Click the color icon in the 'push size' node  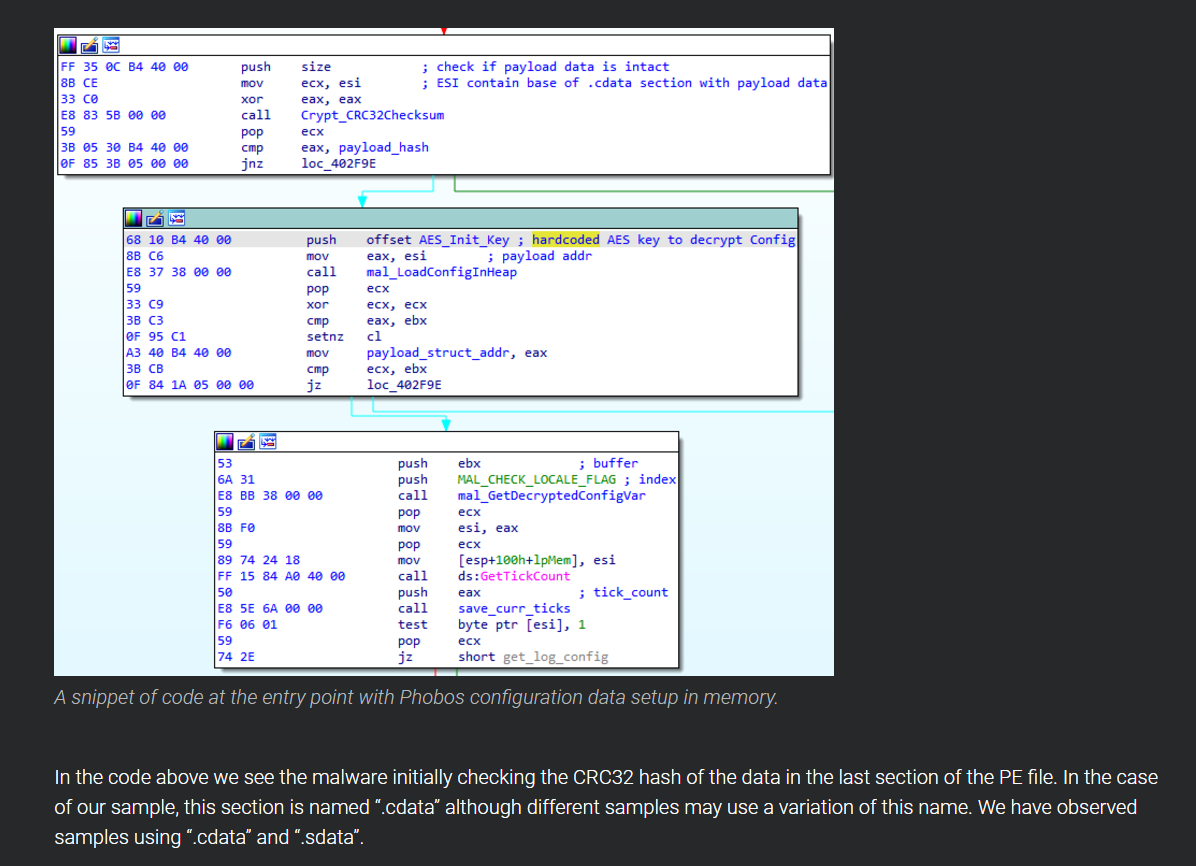[x=68, y=45]
